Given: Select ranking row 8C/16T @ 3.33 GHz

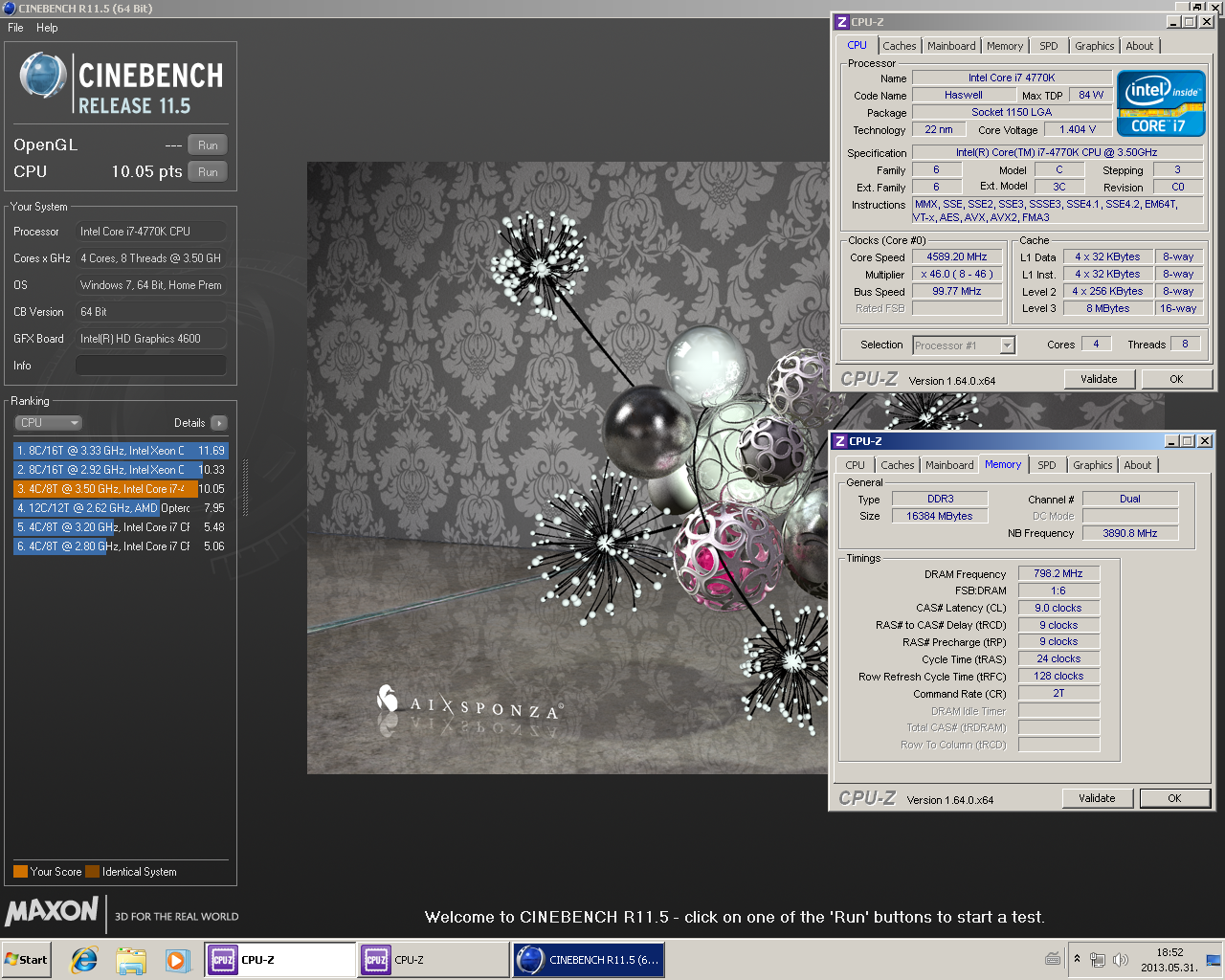Looking at the screenshot, I should pyautogui.click(x=121, y=451).
